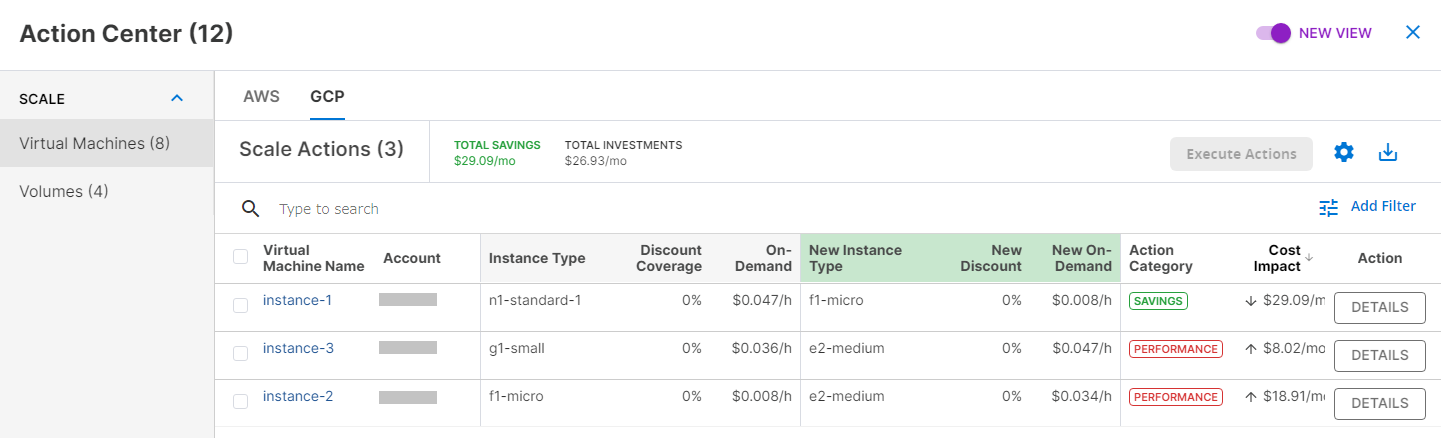The width and height of the screenshot is (1441, 438).
Task: Close the Action Center panel
Action: (x=1413, y=32)
